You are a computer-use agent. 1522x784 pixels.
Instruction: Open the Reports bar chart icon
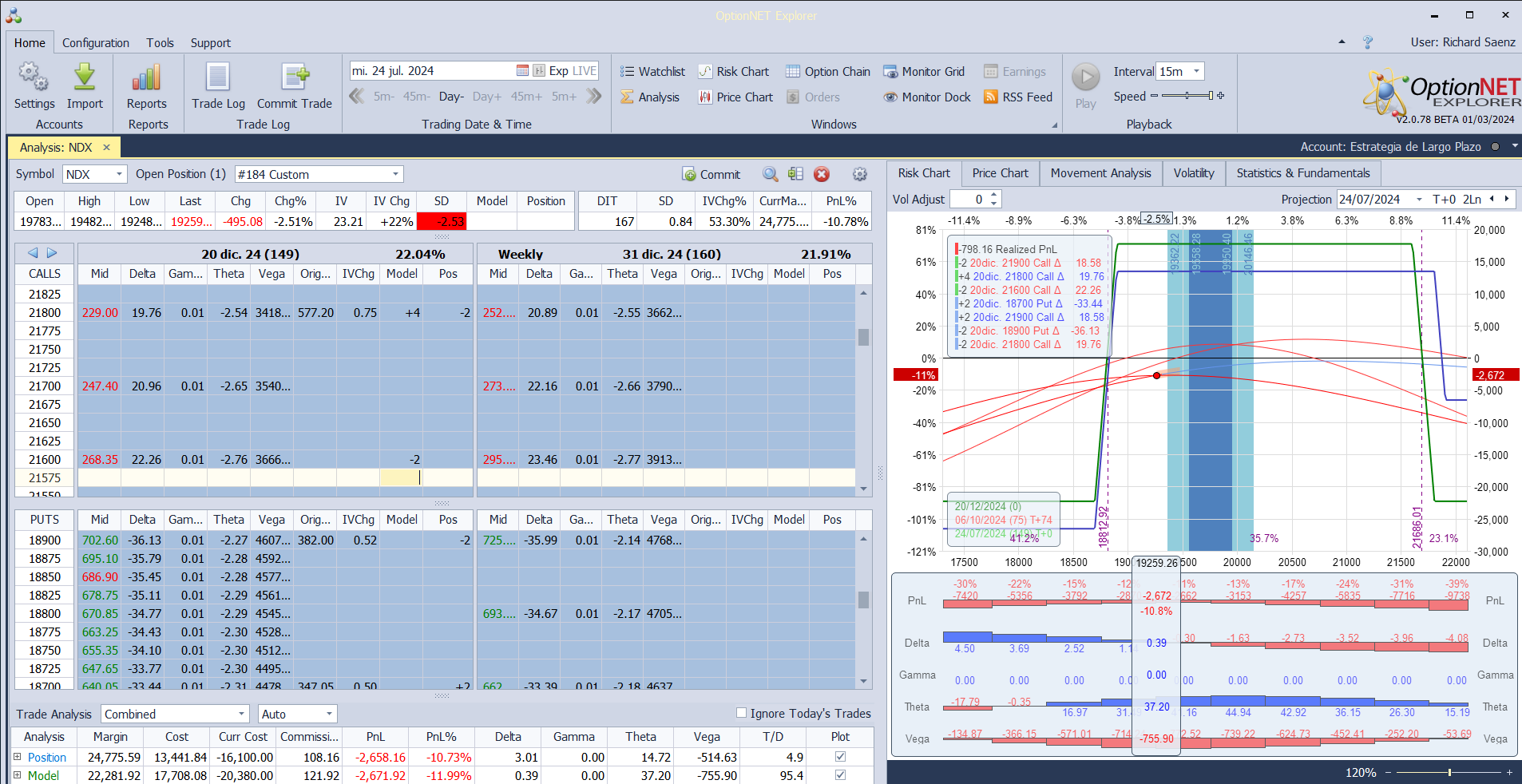point(147,77)
